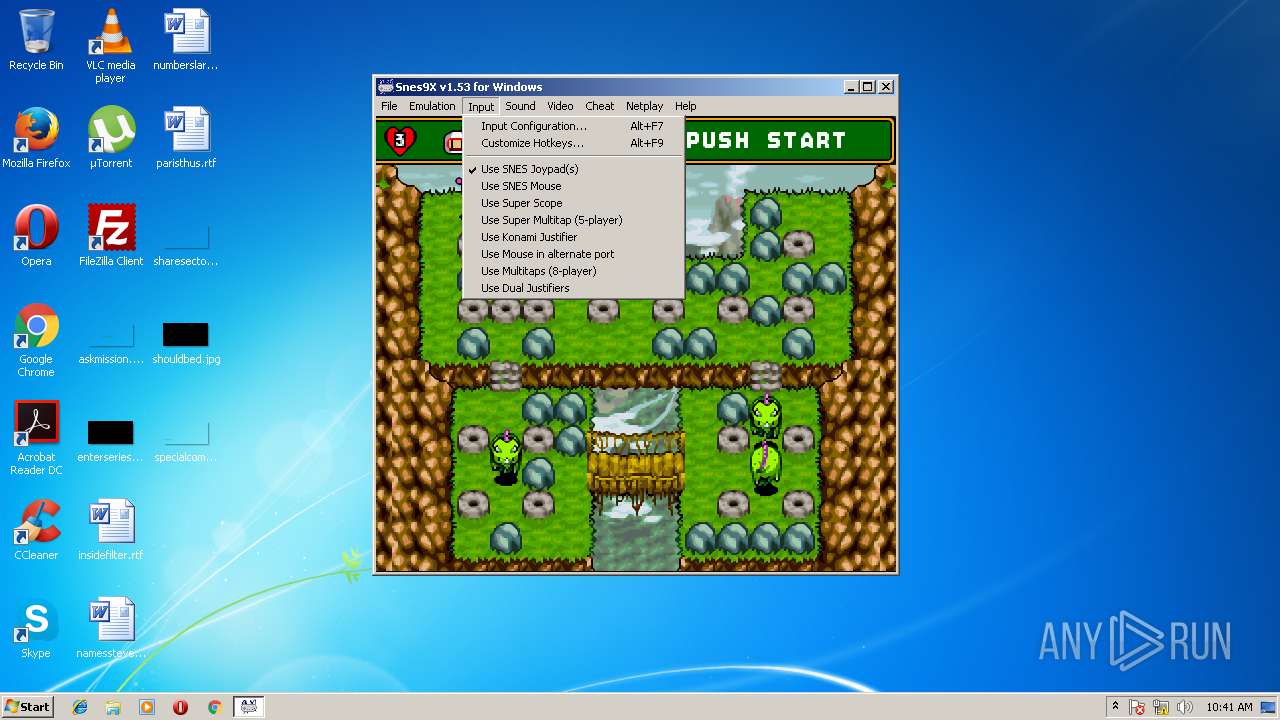Open the Windows Start menu
Image resolution: width=1280 pixels, height=720 pixels.
click(x=28, y=706)
